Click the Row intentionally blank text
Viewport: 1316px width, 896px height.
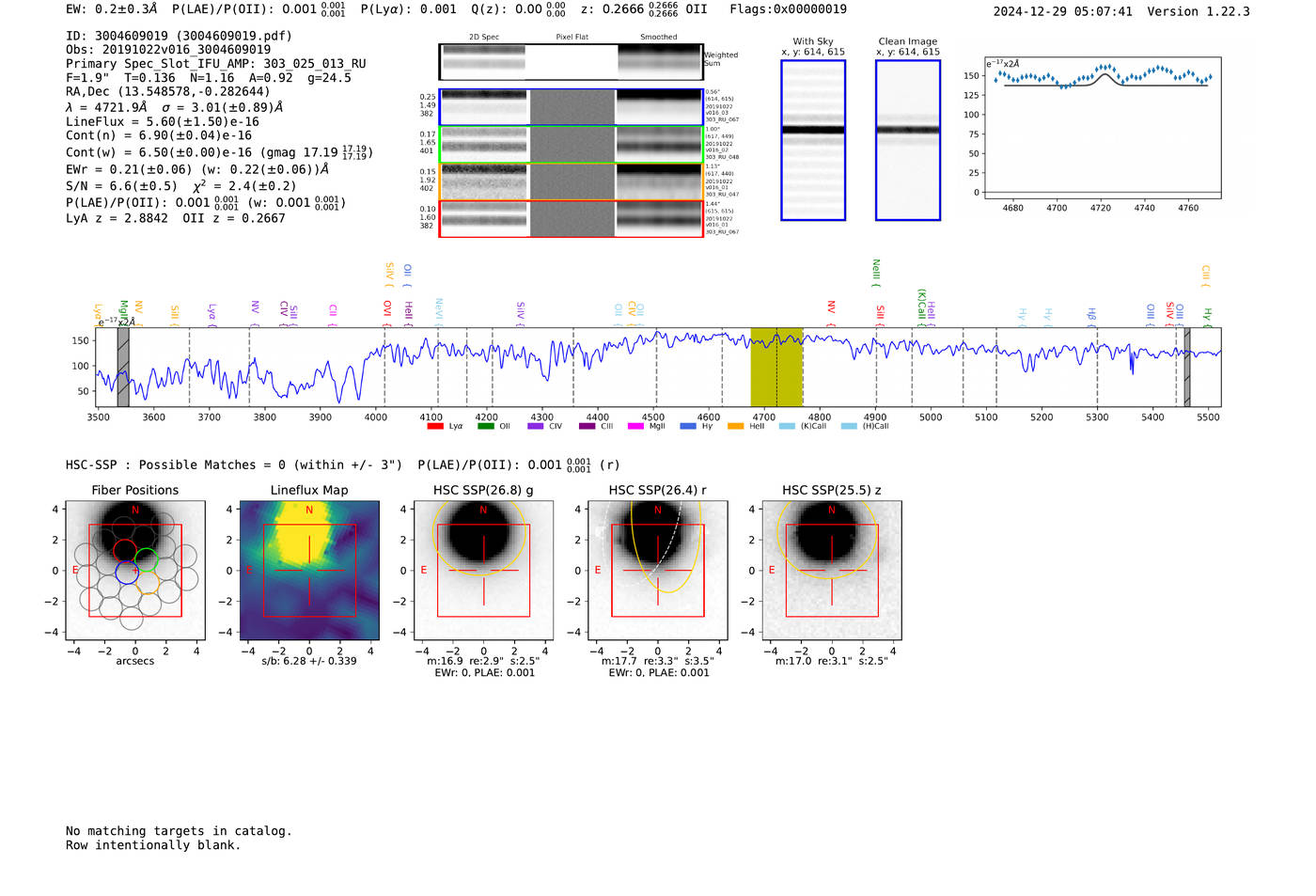153,845
